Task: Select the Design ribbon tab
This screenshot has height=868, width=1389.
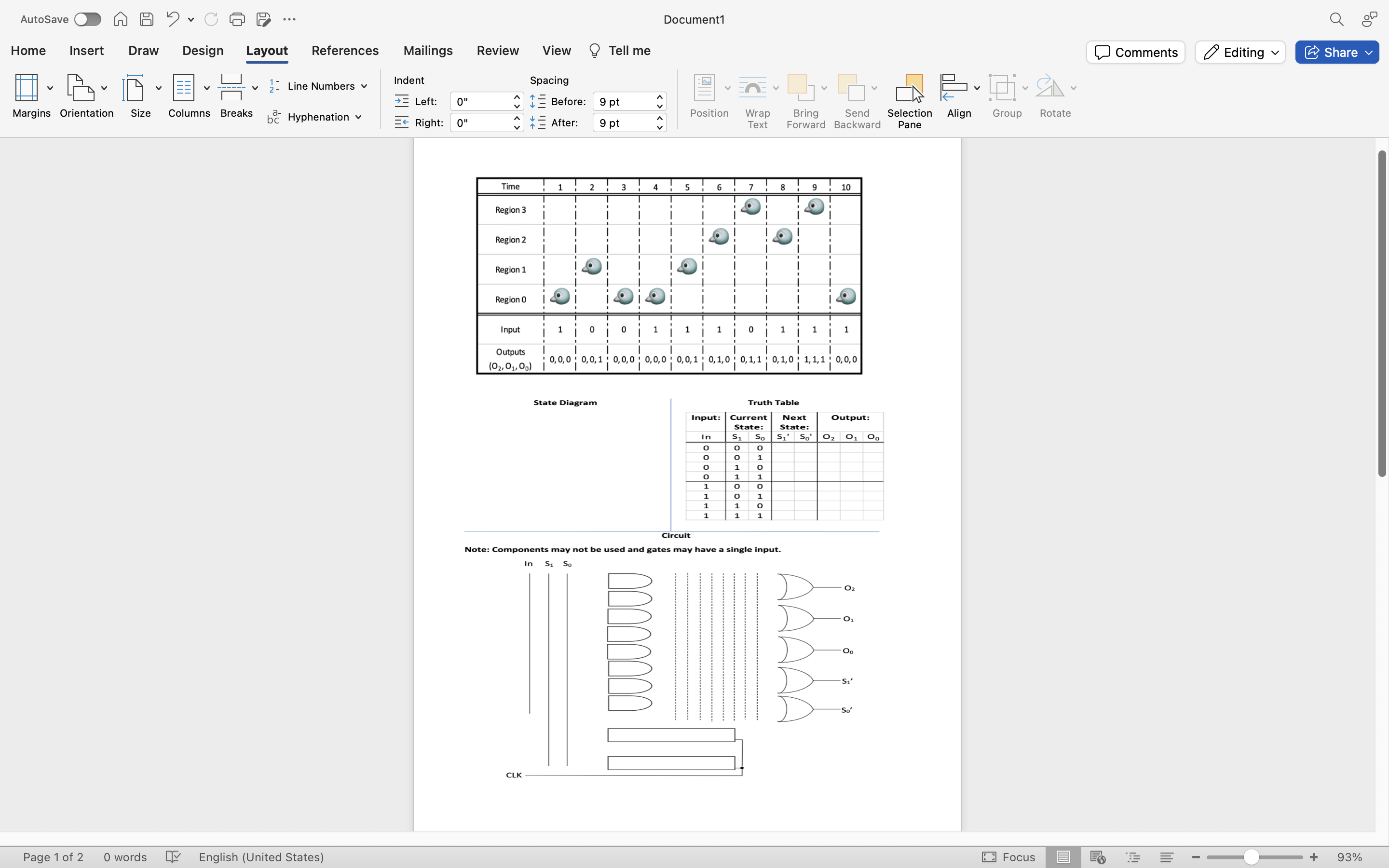Action: click(203, 50)
